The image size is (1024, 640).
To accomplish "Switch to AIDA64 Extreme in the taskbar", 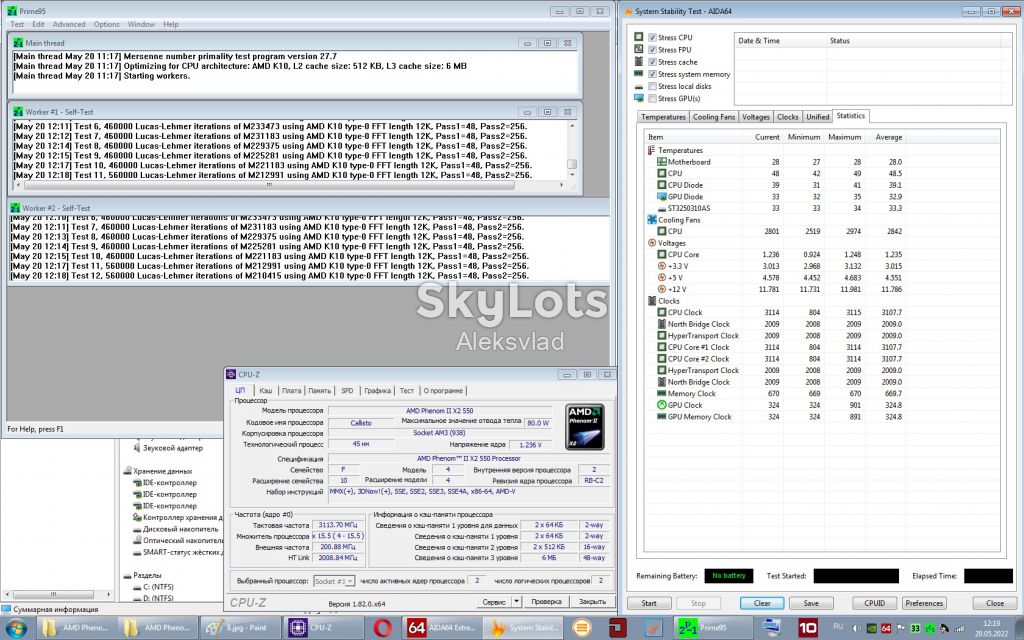I will [x=443, y=628].
